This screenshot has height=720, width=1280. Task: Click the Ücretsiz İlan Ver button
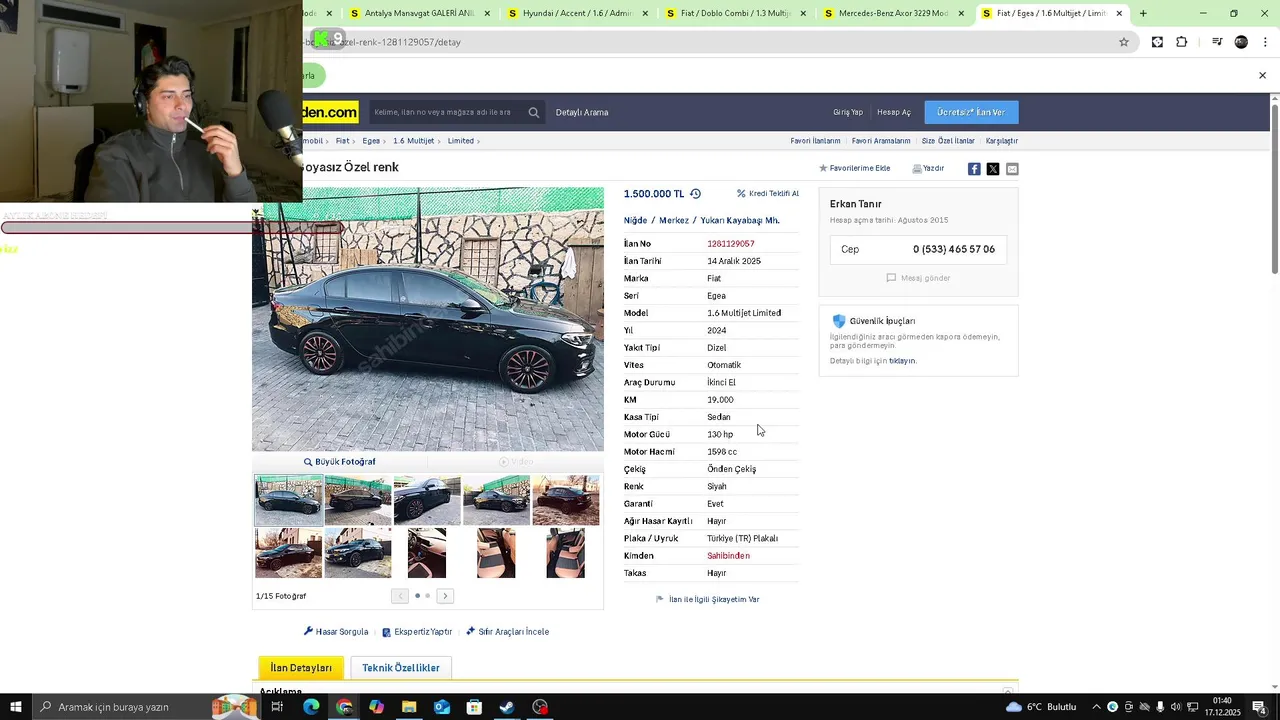pos(971,112)
